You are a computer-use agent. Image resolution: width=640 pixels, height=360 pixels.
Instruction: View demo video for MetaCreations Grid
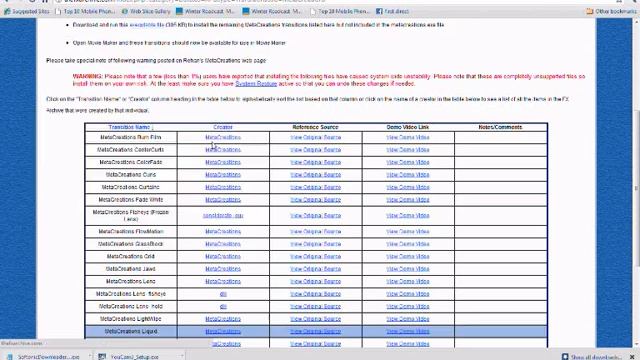(408, 257)
